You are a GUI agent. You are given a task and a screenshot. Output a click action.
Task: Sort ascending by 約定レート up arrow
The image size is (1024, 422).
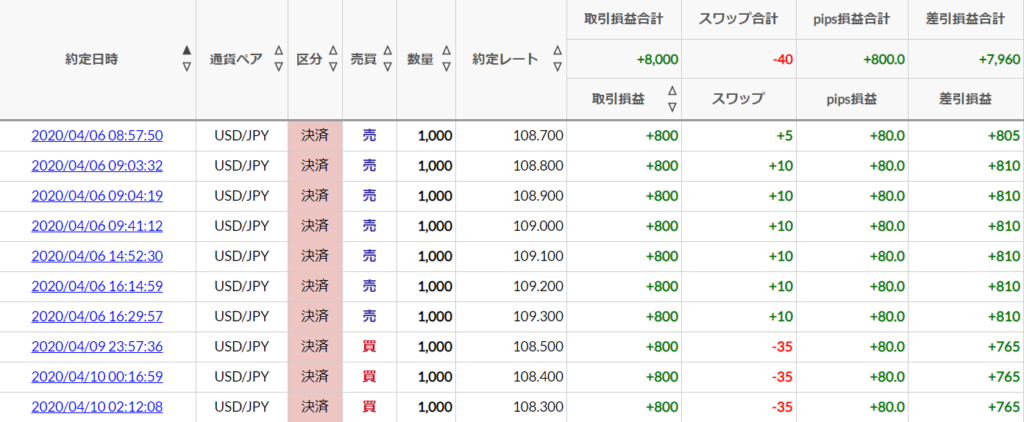coord(557,50)
